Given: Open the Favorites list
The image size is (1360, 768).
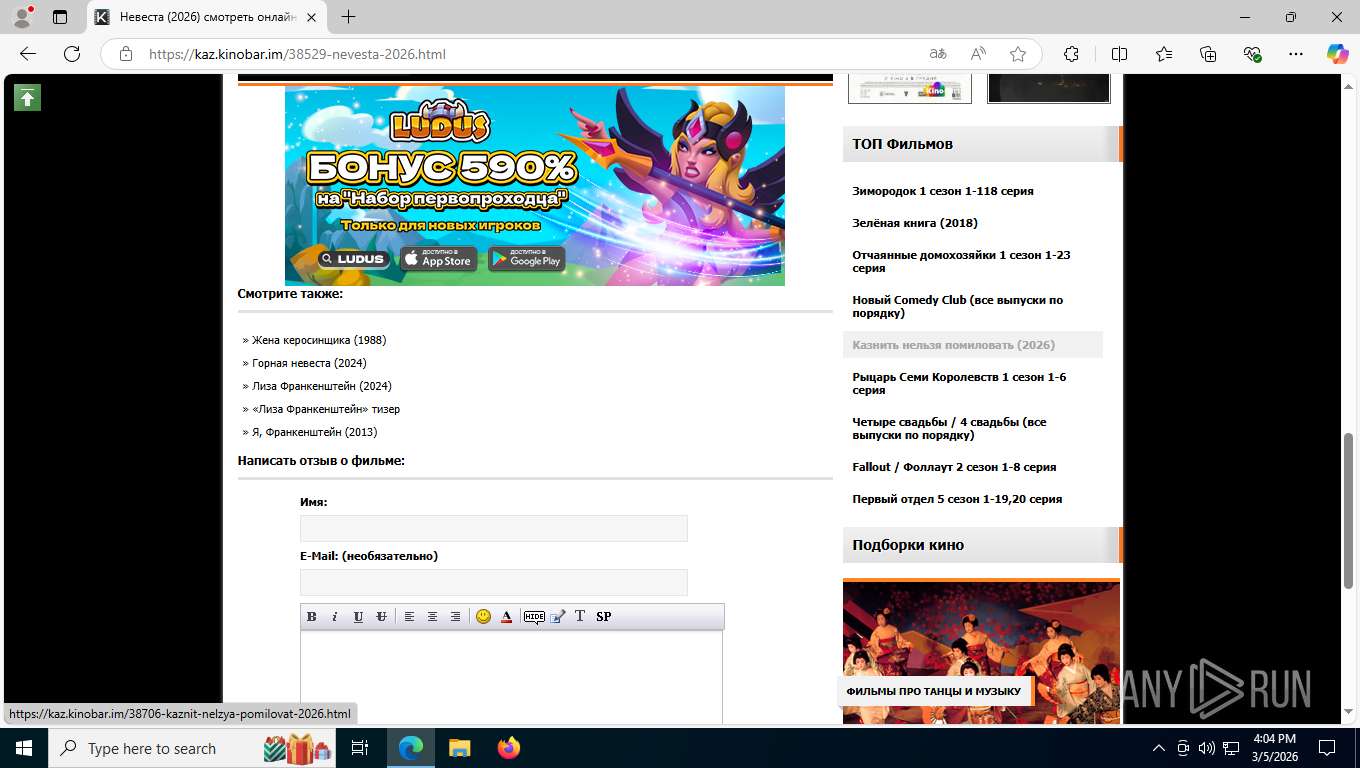Looking at the screenshot, I should point(1164,54).
